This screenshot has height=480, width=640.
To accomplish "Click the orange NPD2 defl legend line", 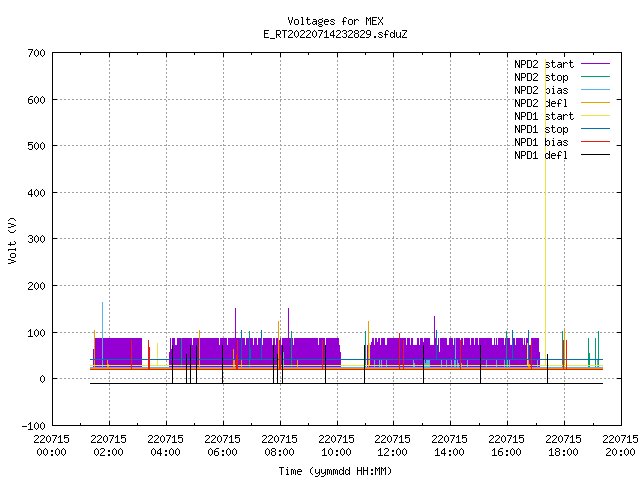I will coord(596,103).
